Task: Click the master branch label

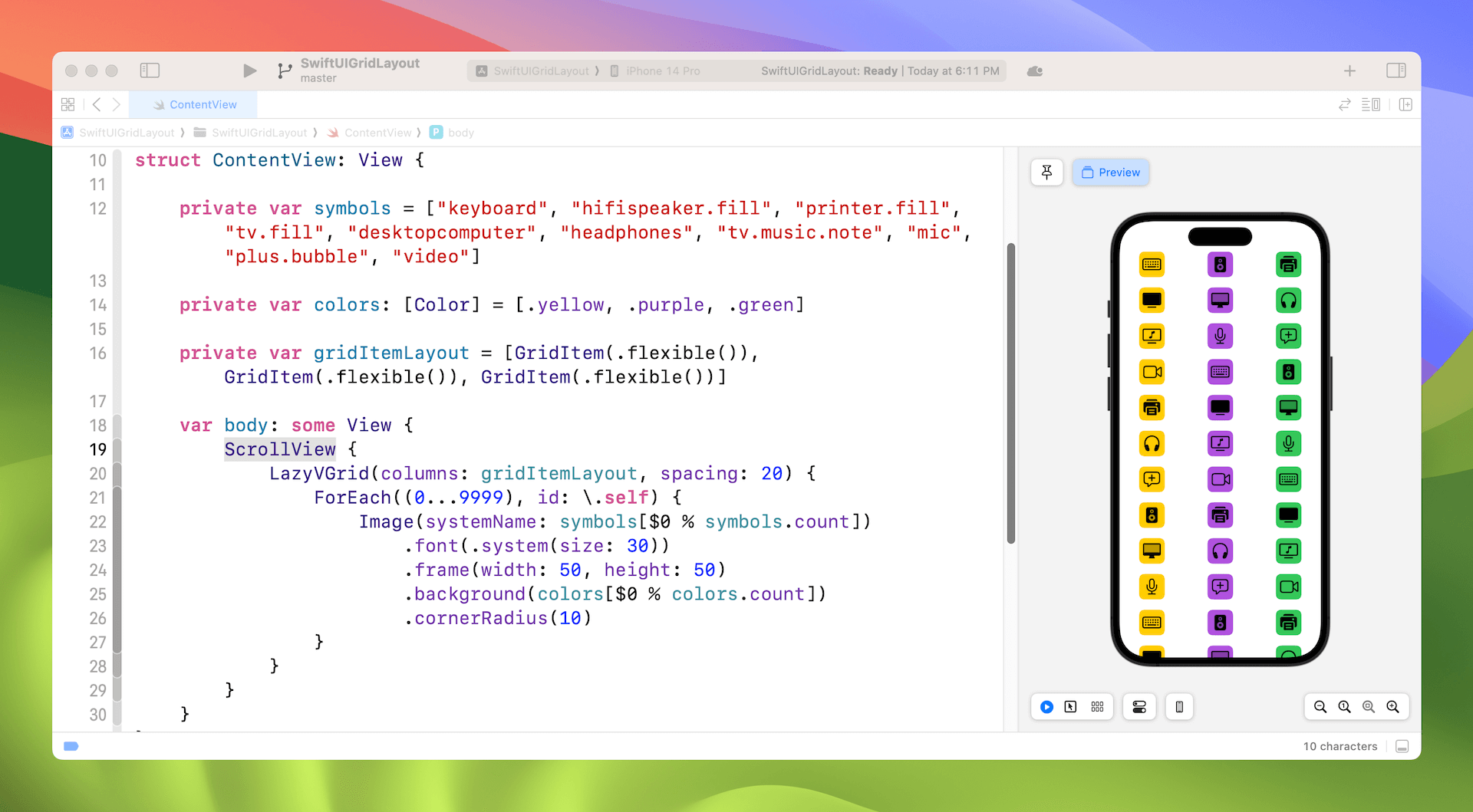Action: tap(318, 78)
